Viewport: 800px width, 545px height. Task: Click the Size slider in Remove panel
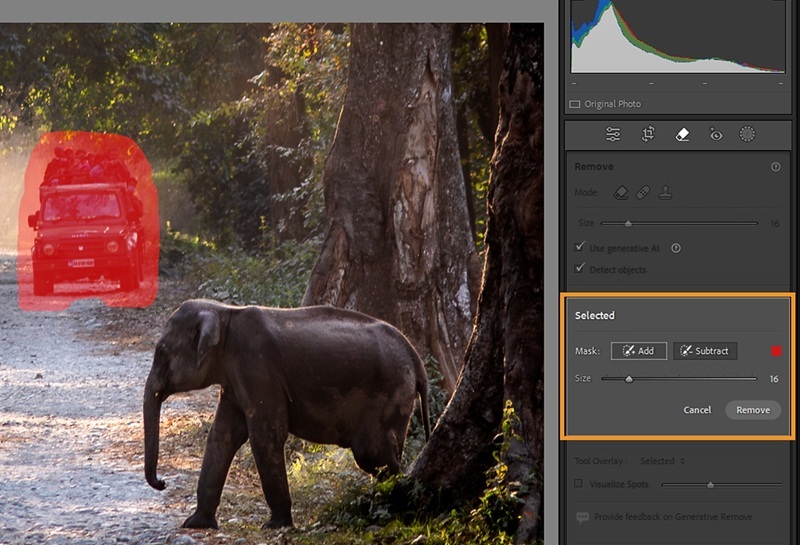(x=679, y=223)
